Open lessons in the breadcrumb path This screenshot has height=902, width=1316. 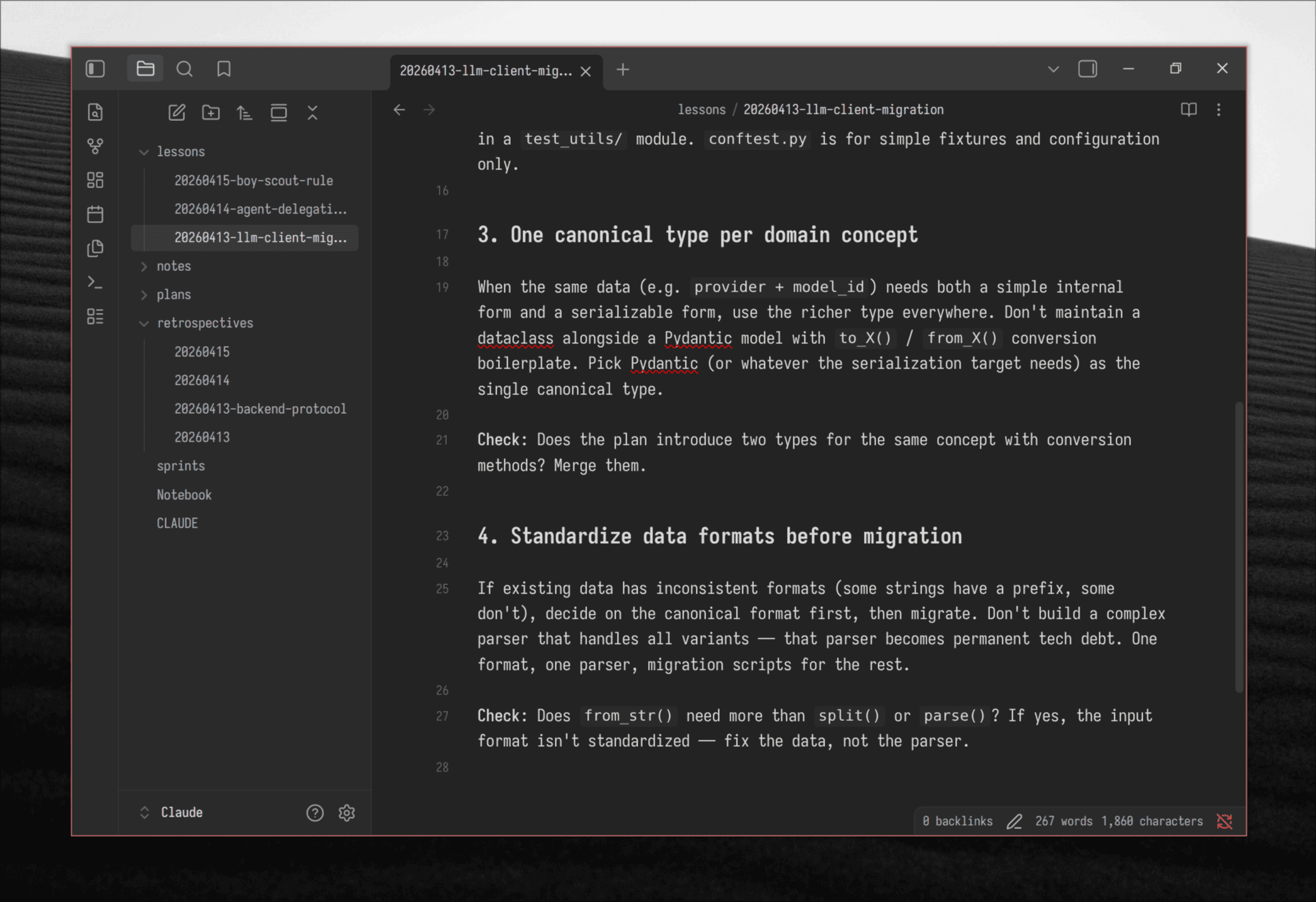tap(702, 109)
